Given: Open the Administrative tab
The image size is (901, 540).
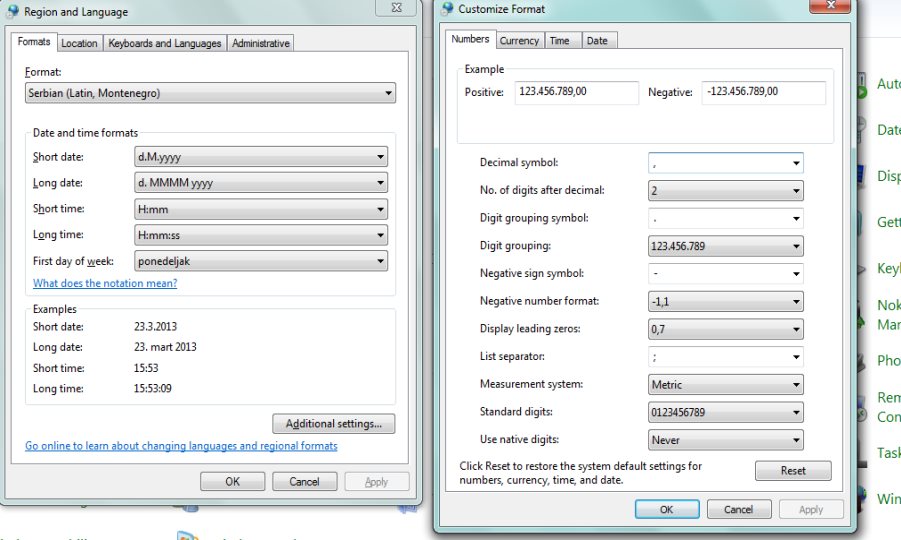Looking at the screenshot, I should tap(261, 43).
